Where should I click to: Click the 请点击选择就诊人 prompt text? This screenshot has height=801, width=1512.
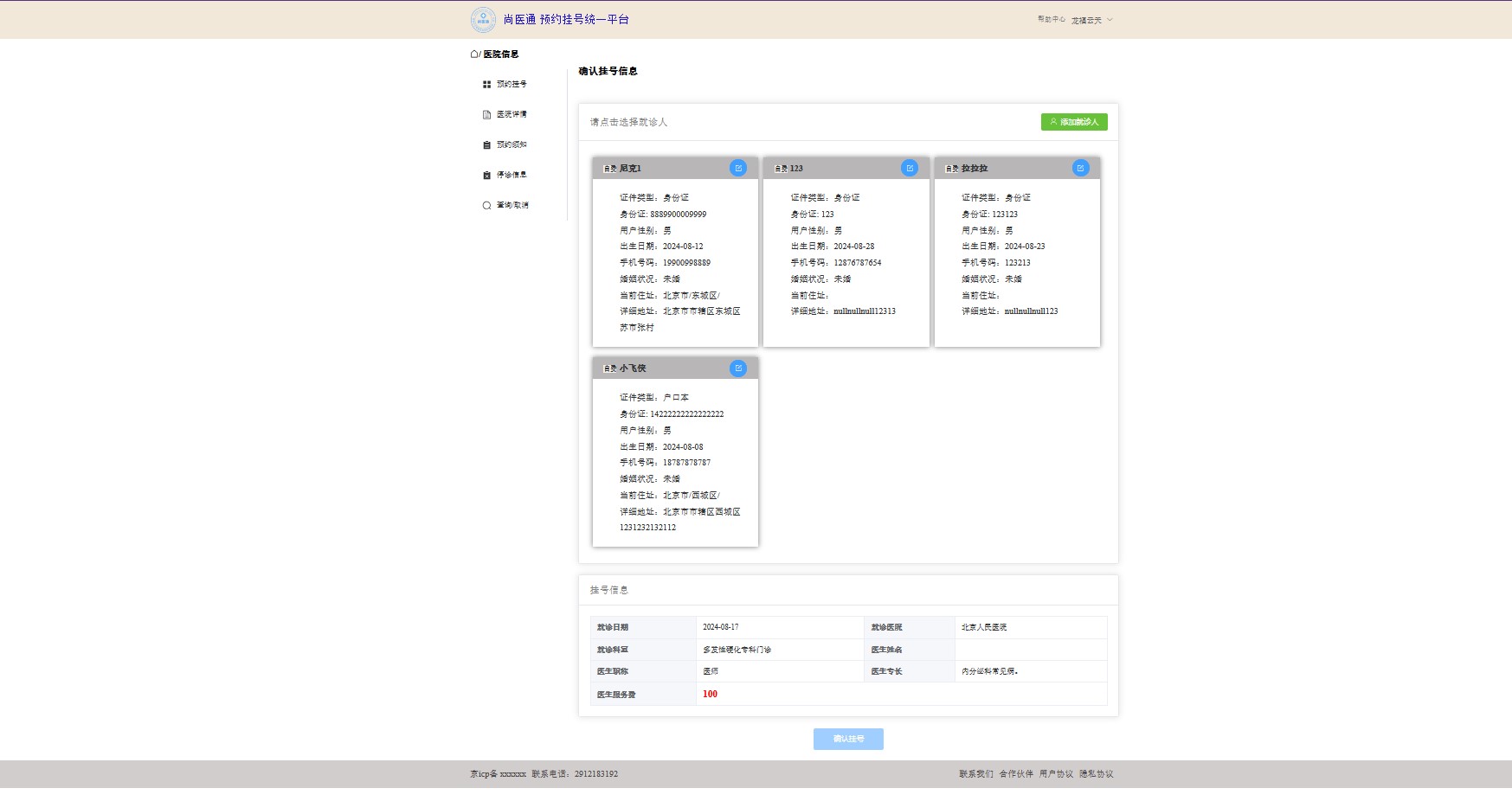pyautogui.click(x=628, y=122)
